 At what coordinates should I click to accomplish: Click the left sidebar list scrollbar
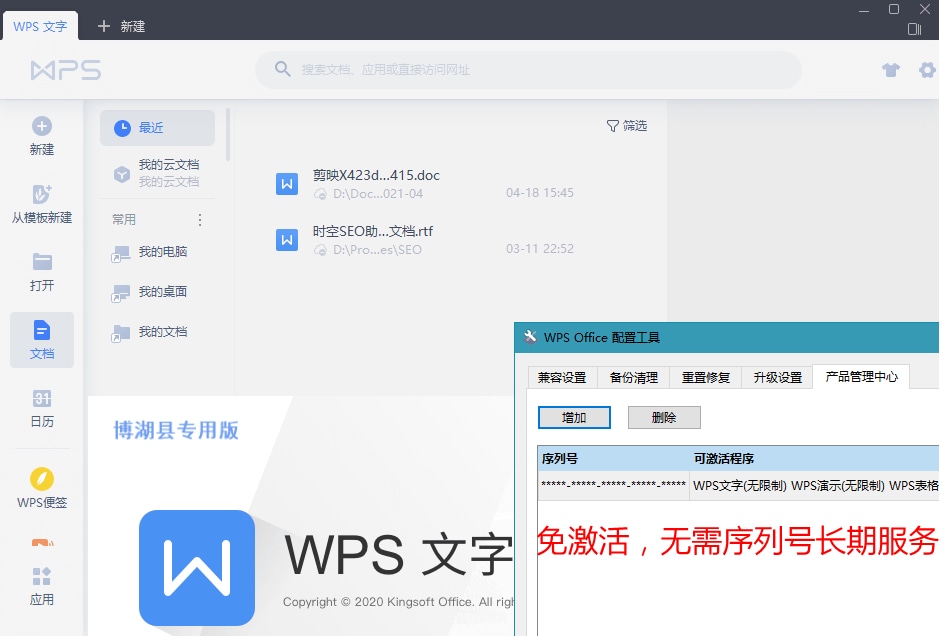point(228,135)
